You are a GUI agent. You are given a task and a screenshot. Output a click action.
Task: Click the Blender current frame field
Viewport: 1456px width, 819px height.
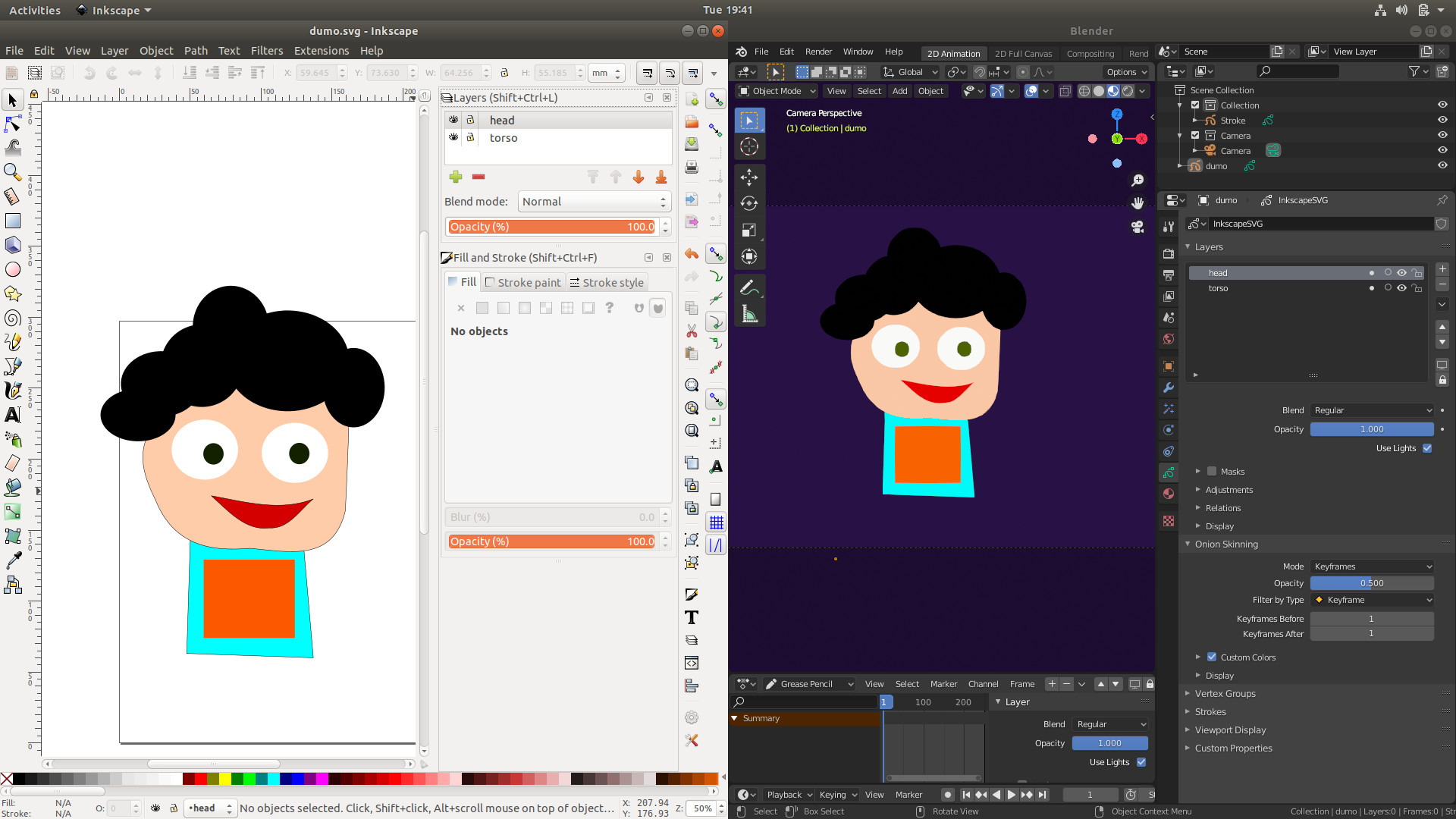coord(1090,795)
